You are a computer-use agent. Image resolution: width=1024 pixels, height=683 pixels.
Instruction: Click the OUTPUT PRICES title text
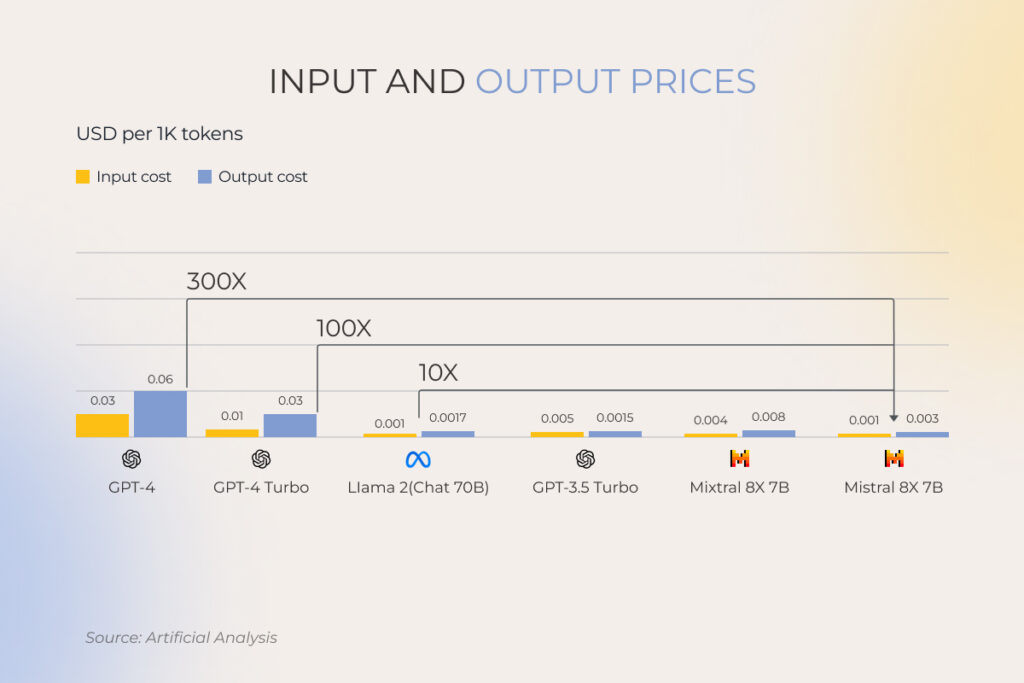(616, 82)
